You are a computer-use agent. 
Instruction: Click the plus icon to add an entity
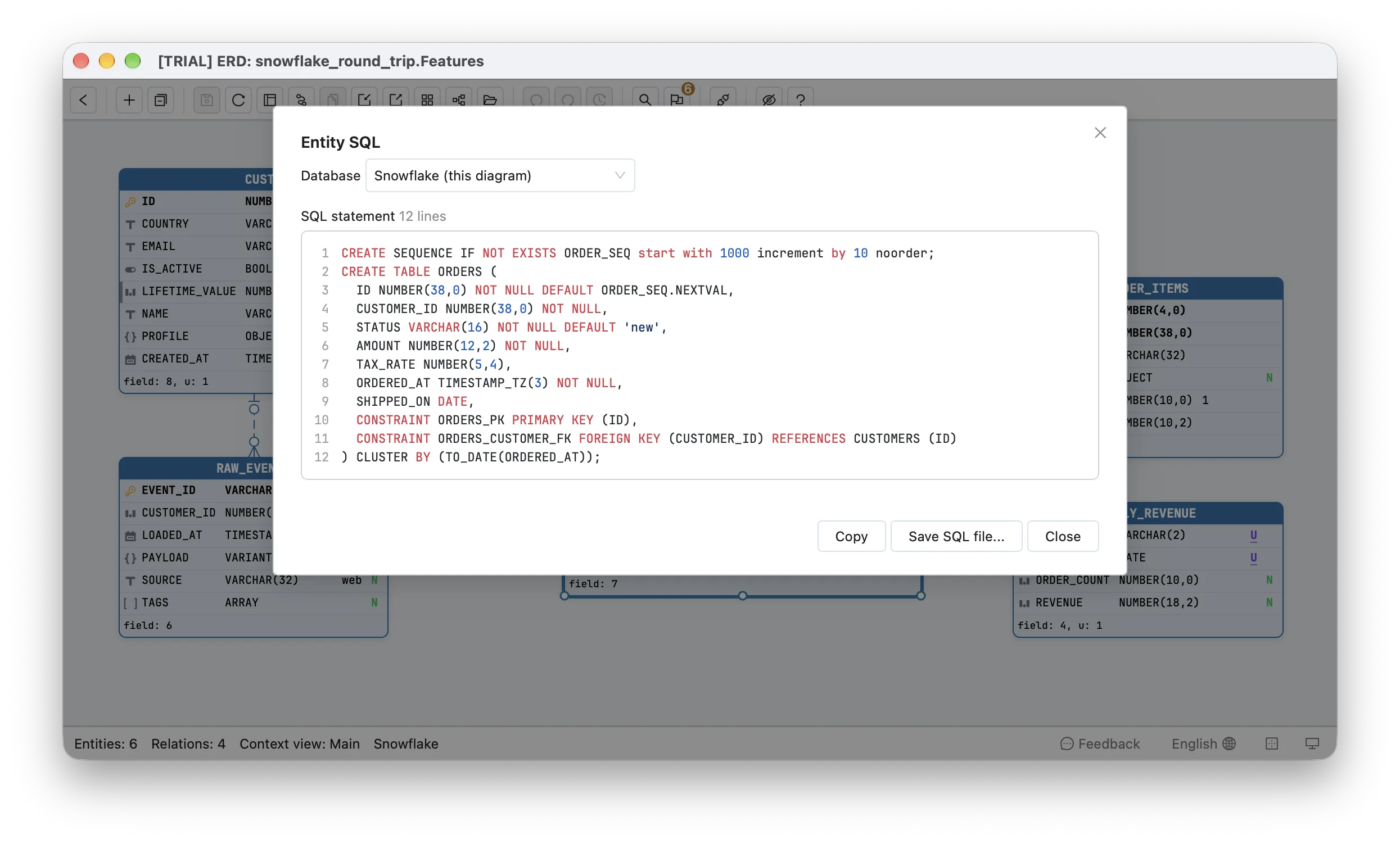pyautogui.click(x=129, y=100)
